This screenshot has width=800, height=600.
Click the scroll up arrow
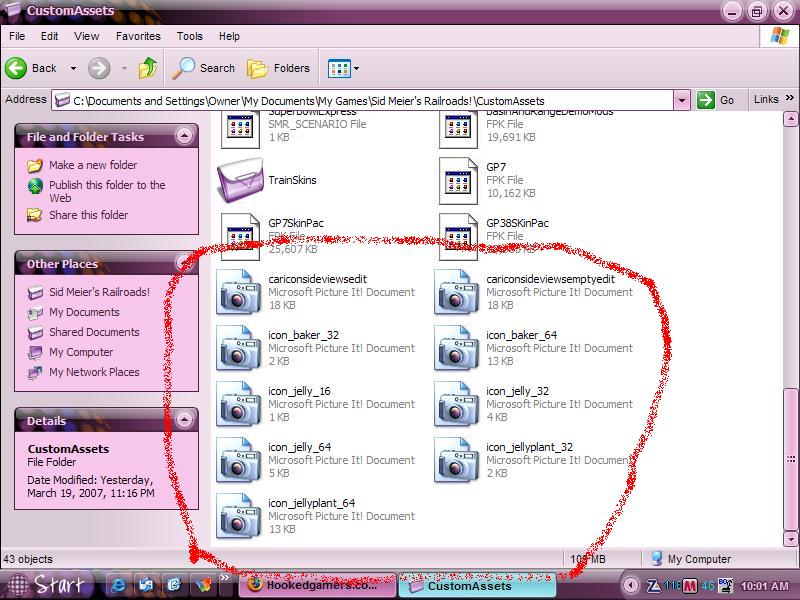tap(790, 120)
